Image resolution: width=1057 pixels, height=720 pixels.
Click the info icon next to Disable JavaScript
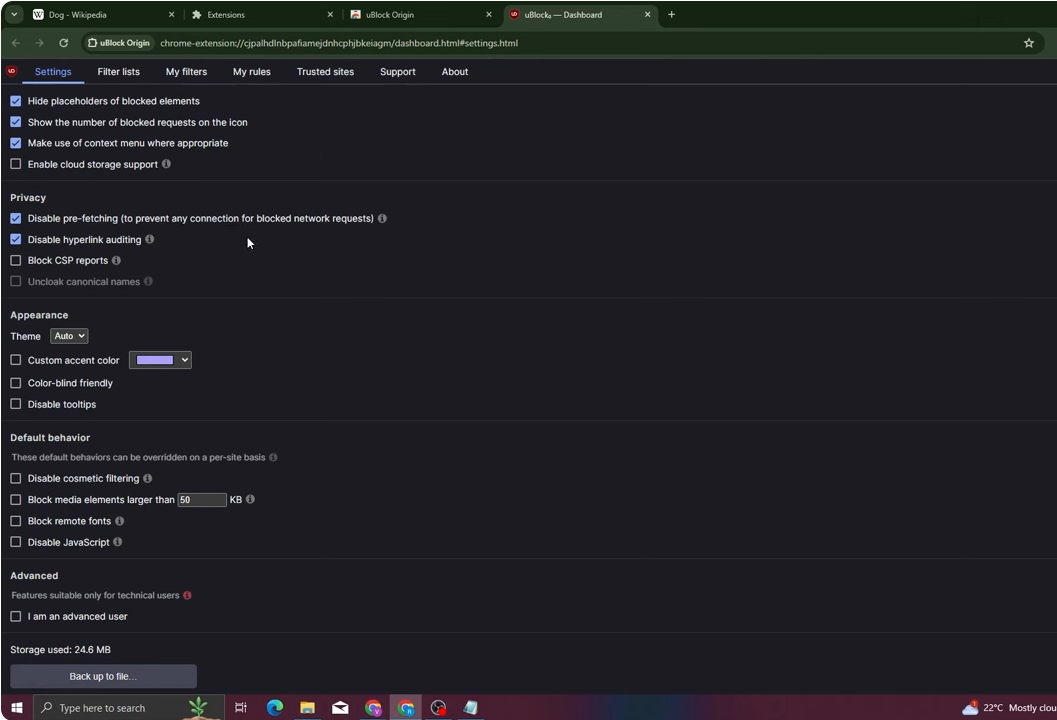click(x=117, y=541)
